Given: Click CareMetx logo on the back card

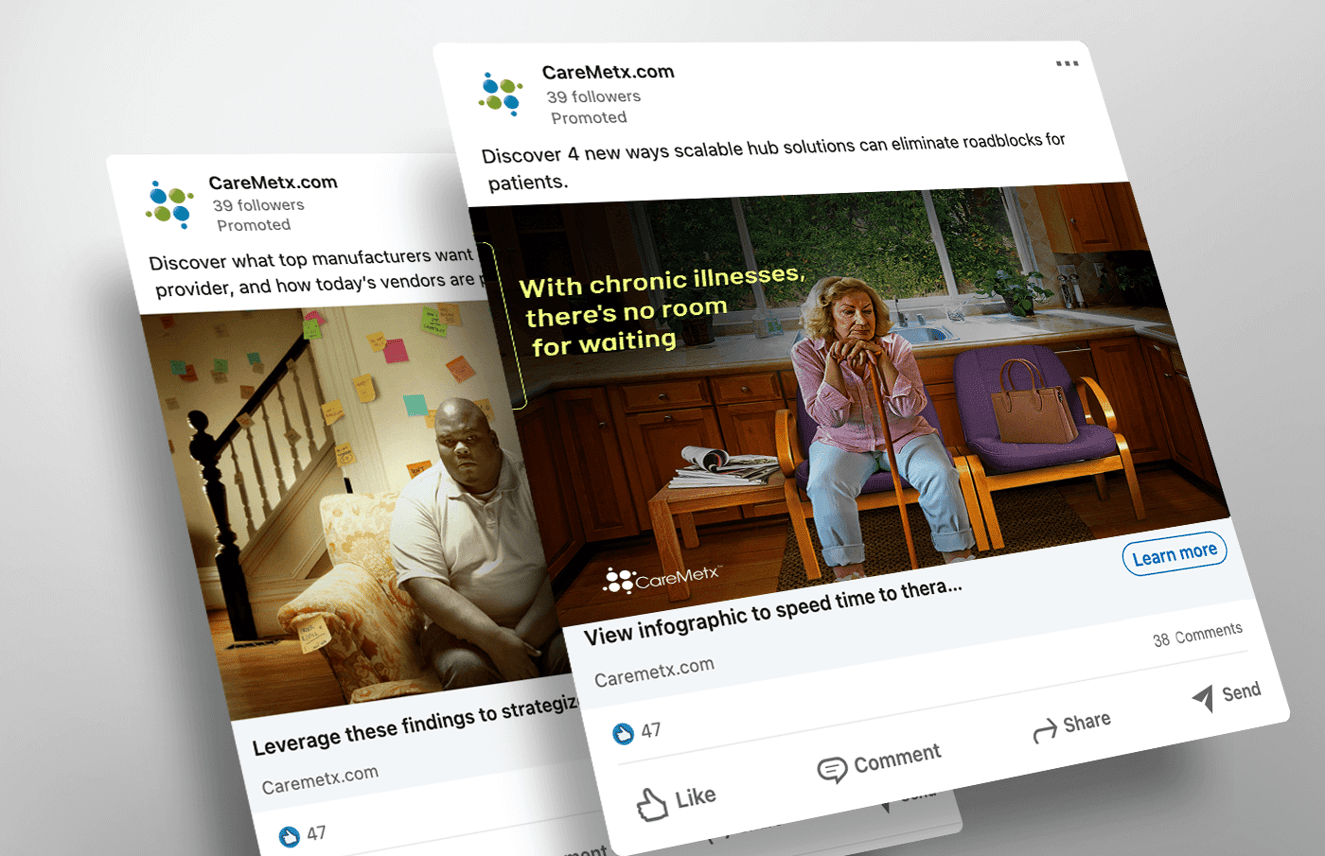Looking at the screenshot, I should coord(169,204).
